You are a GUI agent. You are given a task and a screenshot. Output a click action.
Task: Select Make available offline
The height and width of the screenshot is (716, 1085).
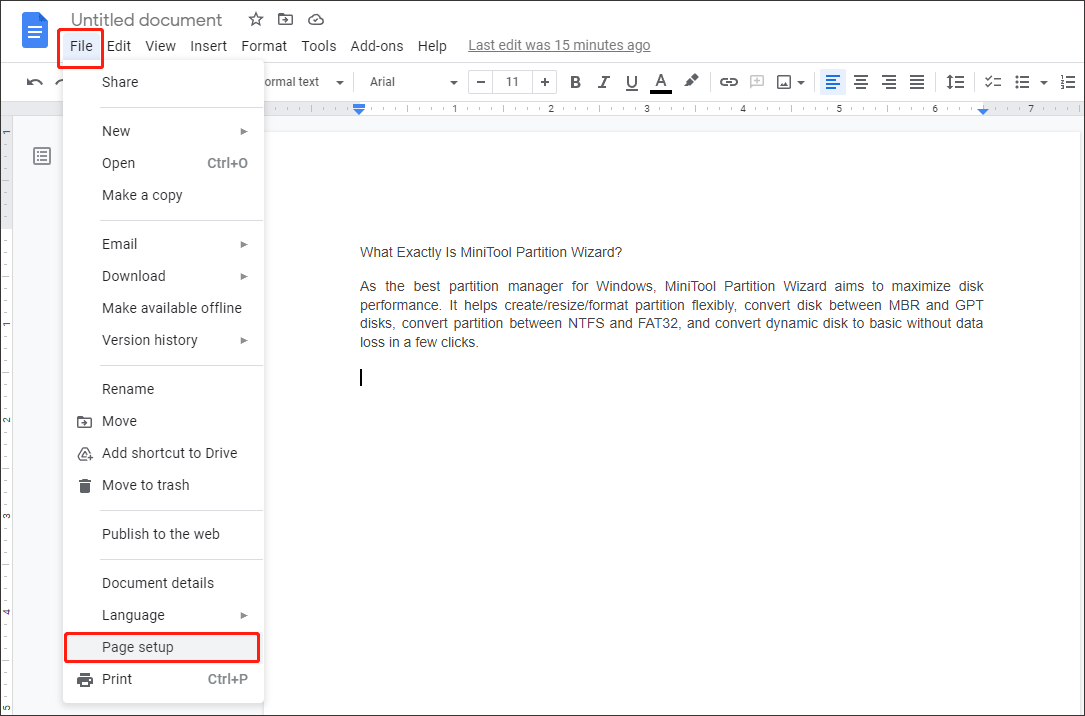[163, 308]
